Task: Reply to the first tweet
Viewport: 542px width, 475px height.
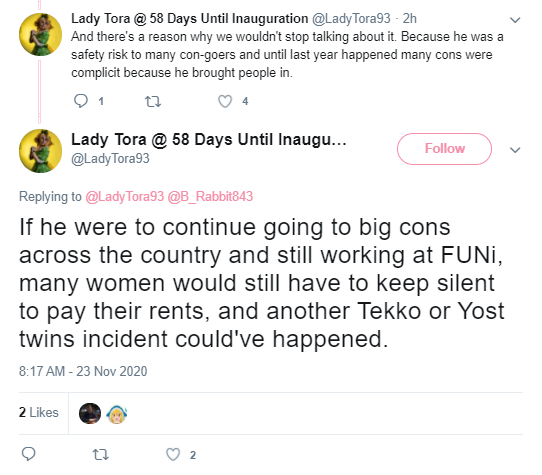Action: 81,101
